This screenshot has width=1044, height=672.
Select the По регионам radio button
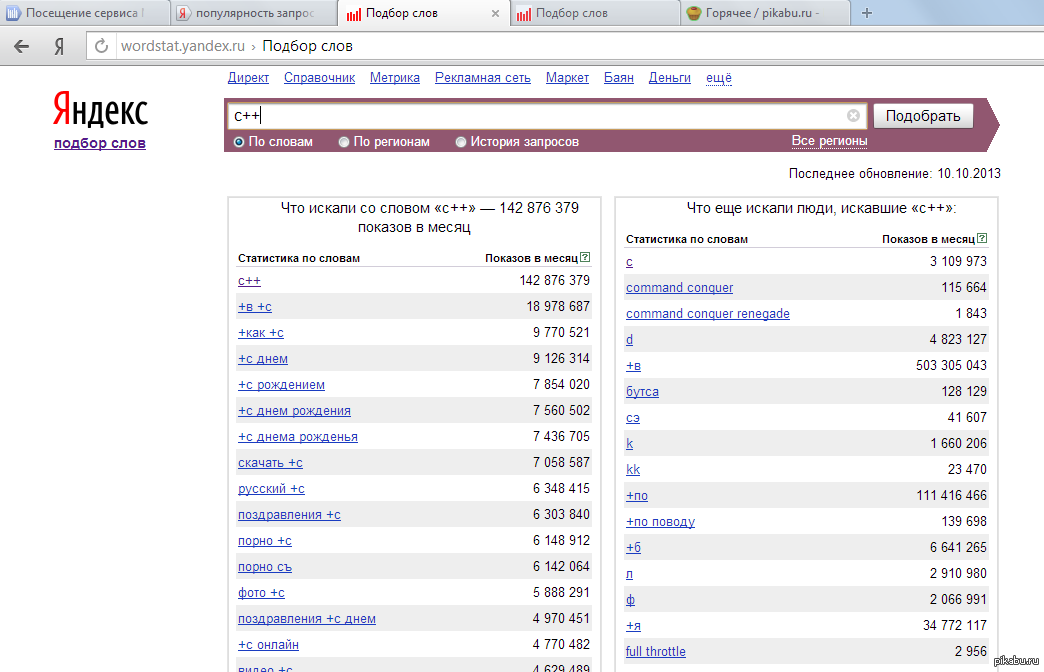coord(344,142)
